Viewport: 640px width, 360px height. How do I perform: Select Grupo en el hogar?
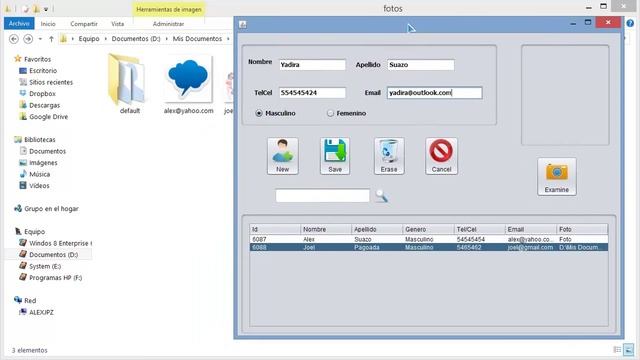[46, 209]
